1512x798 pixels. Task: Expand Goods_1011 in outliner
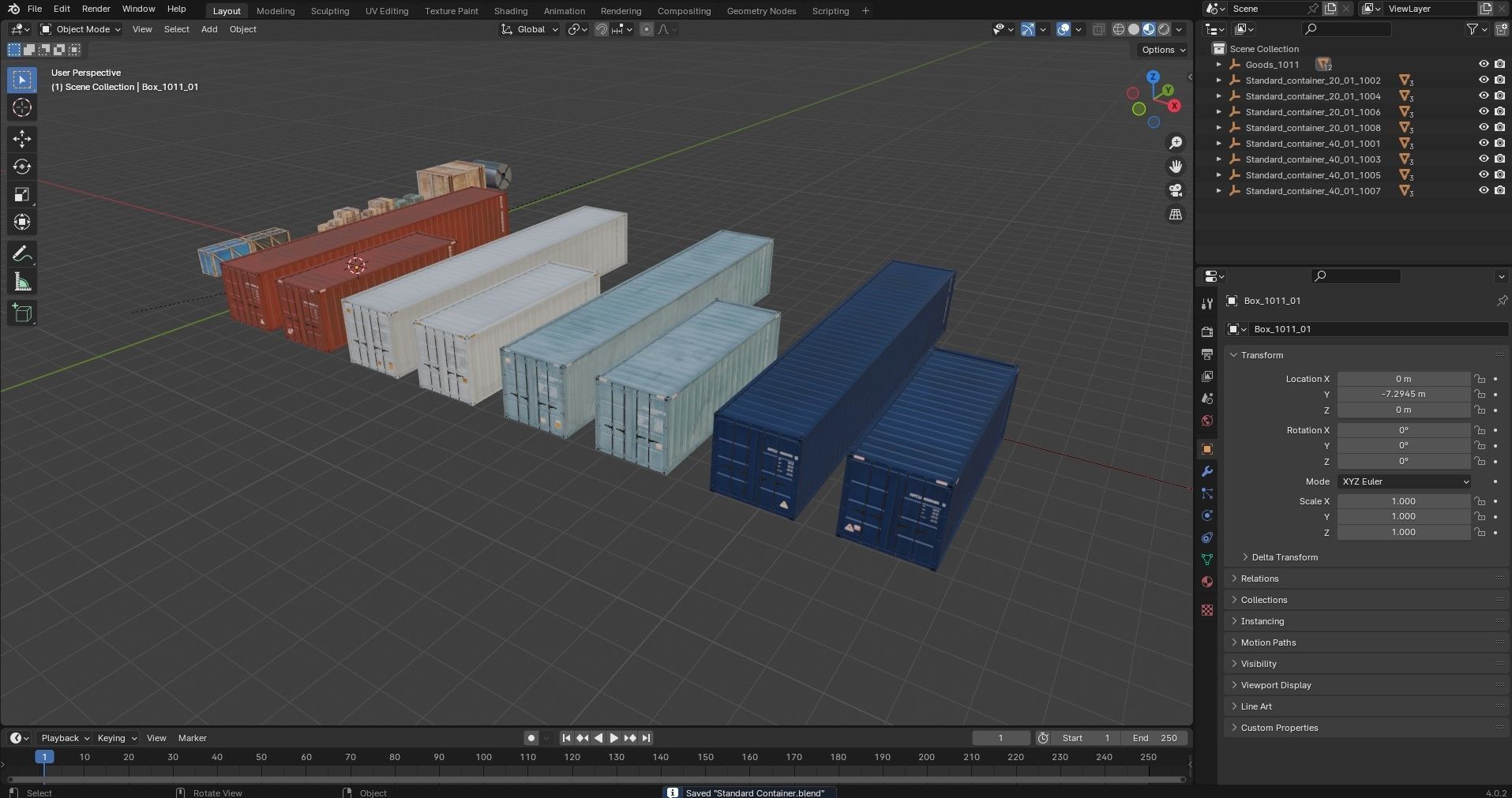[x=1218, y=65]
